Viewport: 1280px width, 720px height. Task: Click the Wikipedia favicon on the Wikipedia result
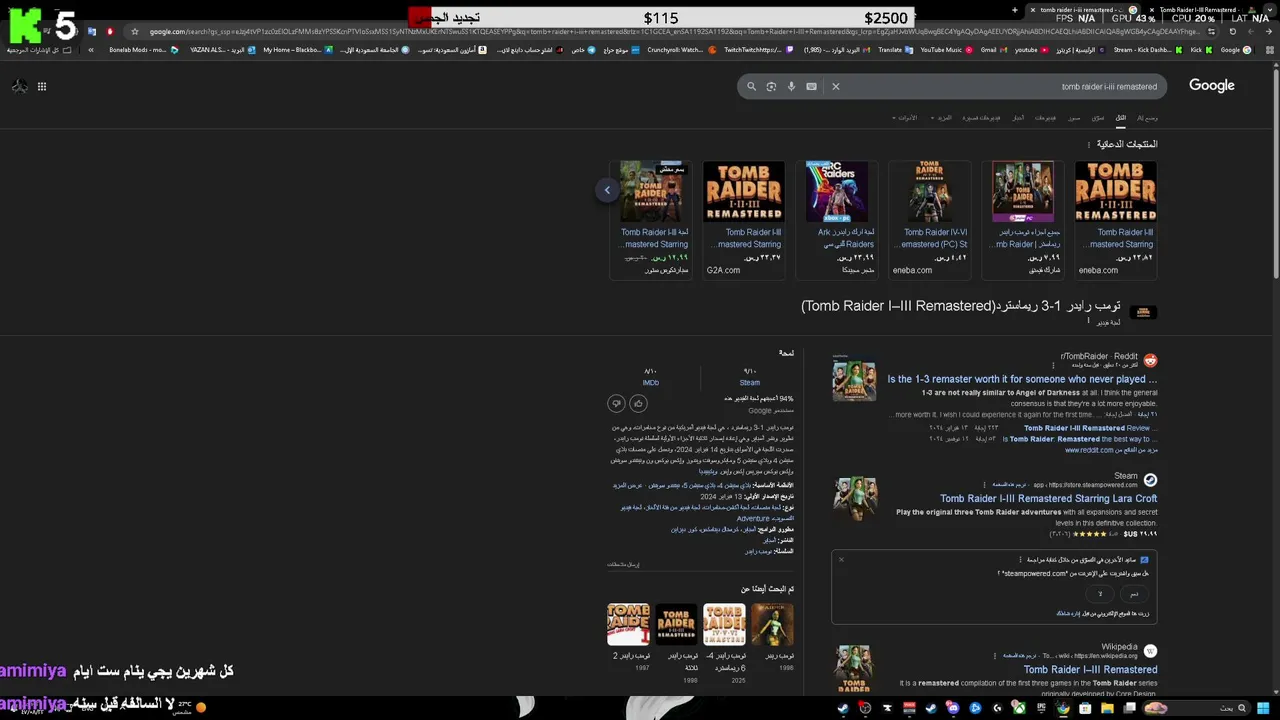pyautogui.click(x=1150, y=652)
